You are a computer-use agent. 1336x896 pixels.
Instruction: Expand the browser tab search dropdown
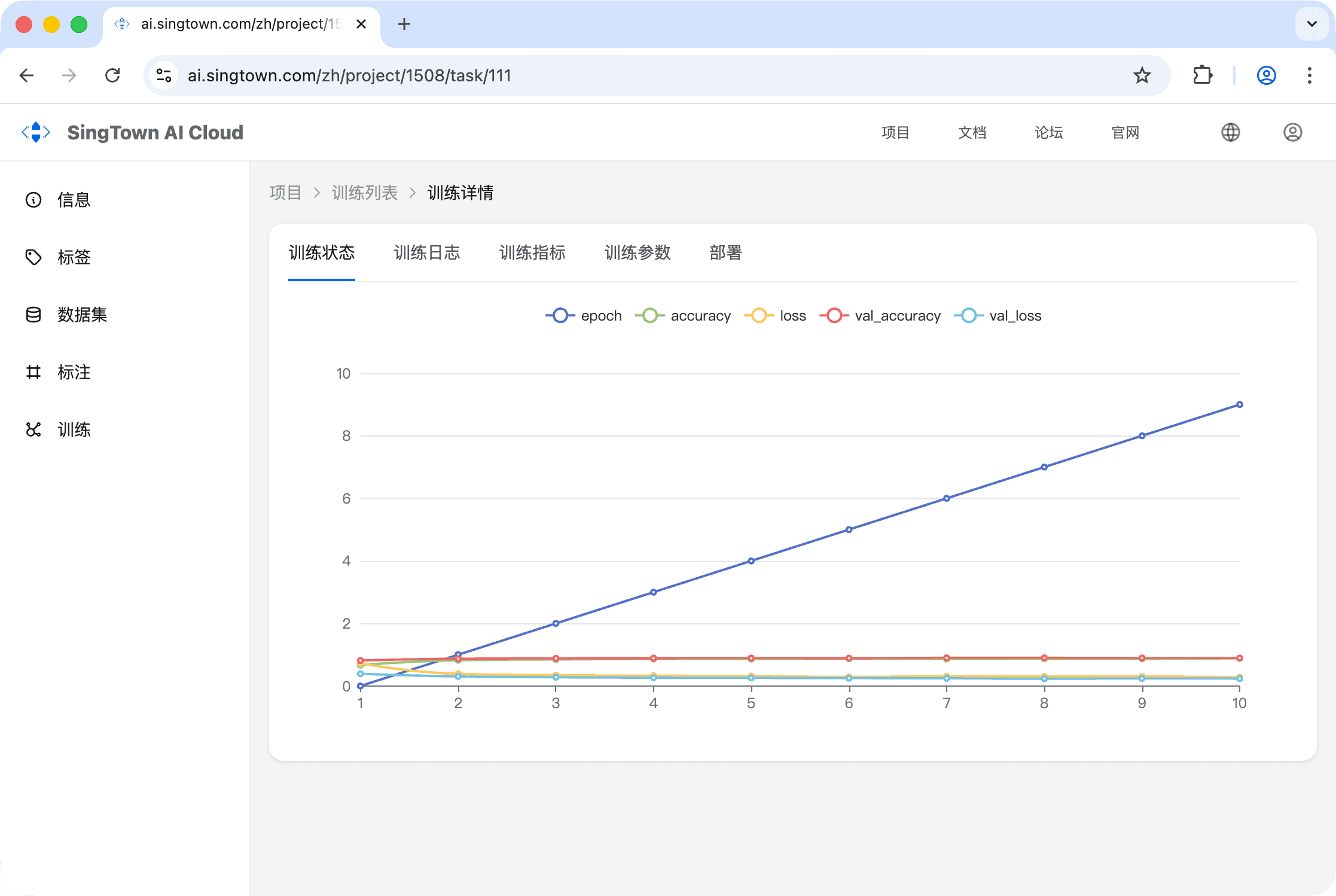click(x=1311, y=24)
